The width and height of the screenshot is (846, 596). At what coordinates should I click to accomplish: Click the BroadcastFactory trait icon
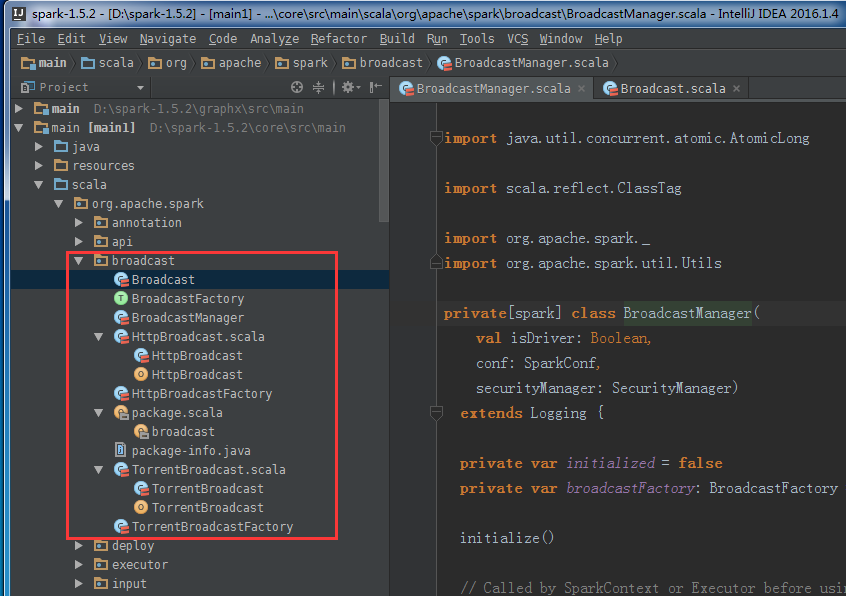click(121, 298)
